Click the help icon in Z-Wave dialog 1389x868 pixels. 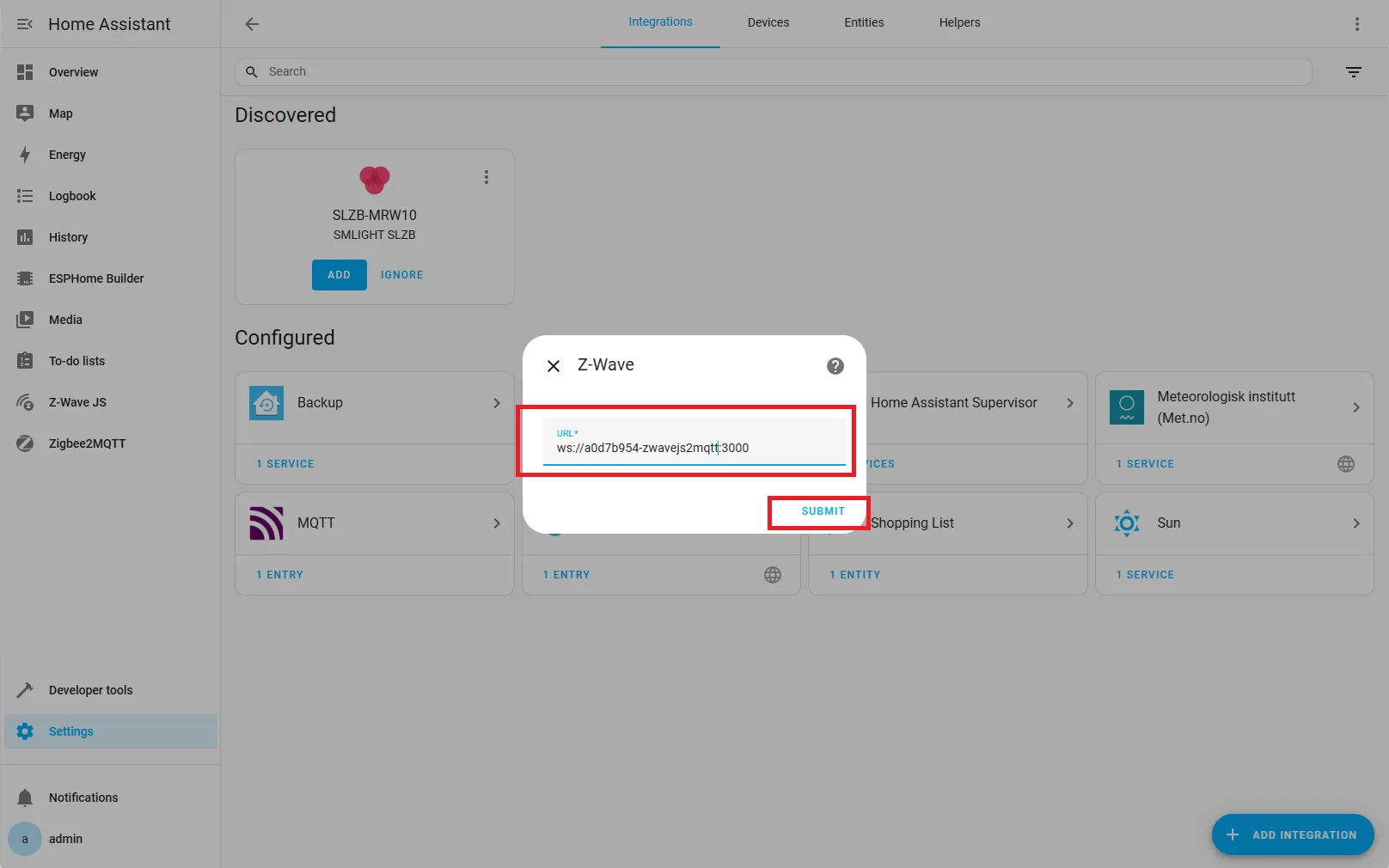click(x=835, y=365)
